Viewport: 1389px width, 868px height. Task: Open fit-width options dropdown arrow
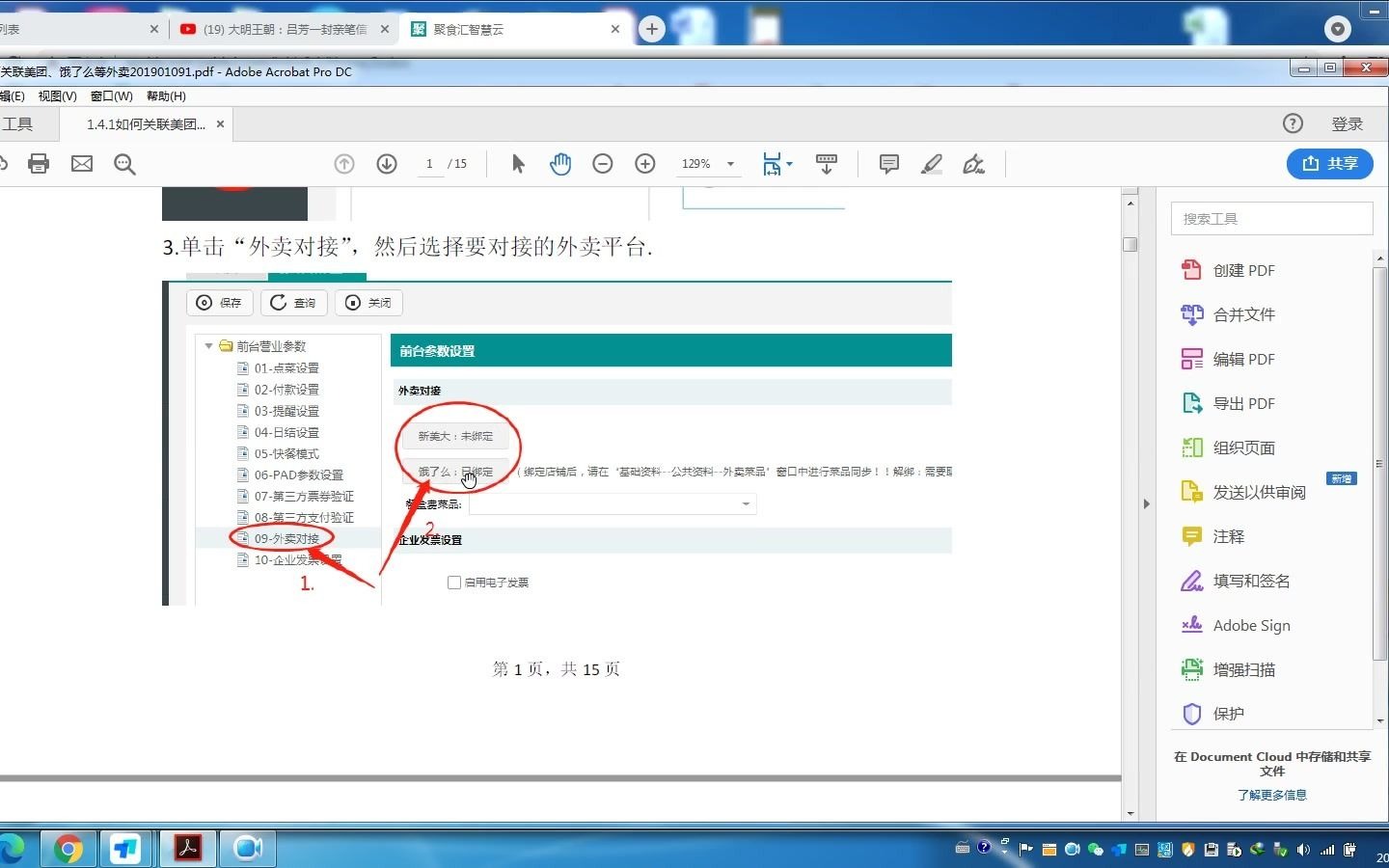790,164
